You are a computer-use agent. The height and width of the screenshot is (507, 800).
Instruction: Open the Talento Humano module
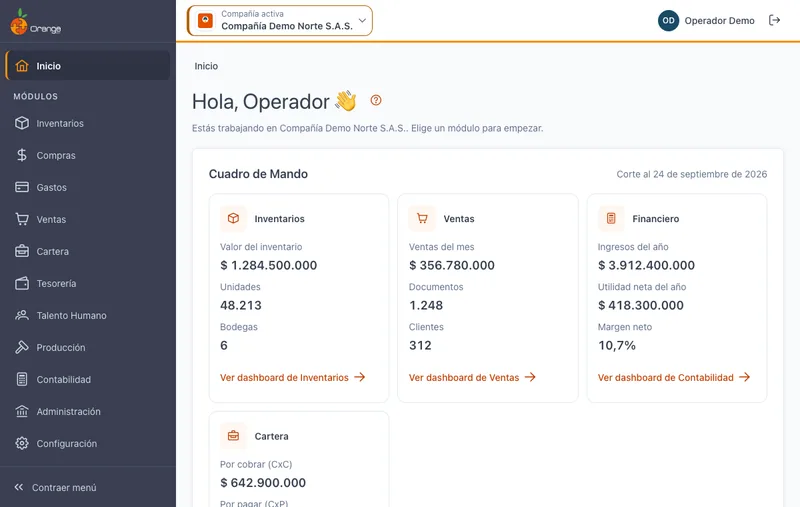click(x=88, y=315)
